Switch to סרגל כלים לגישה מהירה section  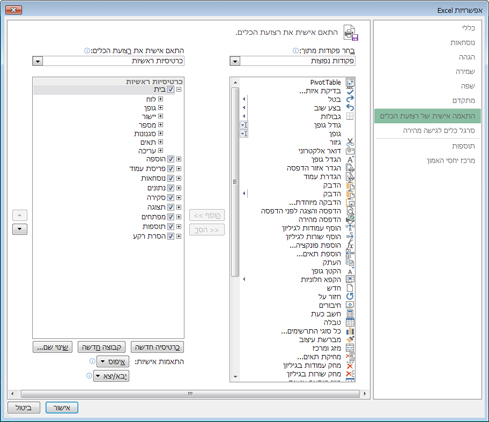point(439,130)
